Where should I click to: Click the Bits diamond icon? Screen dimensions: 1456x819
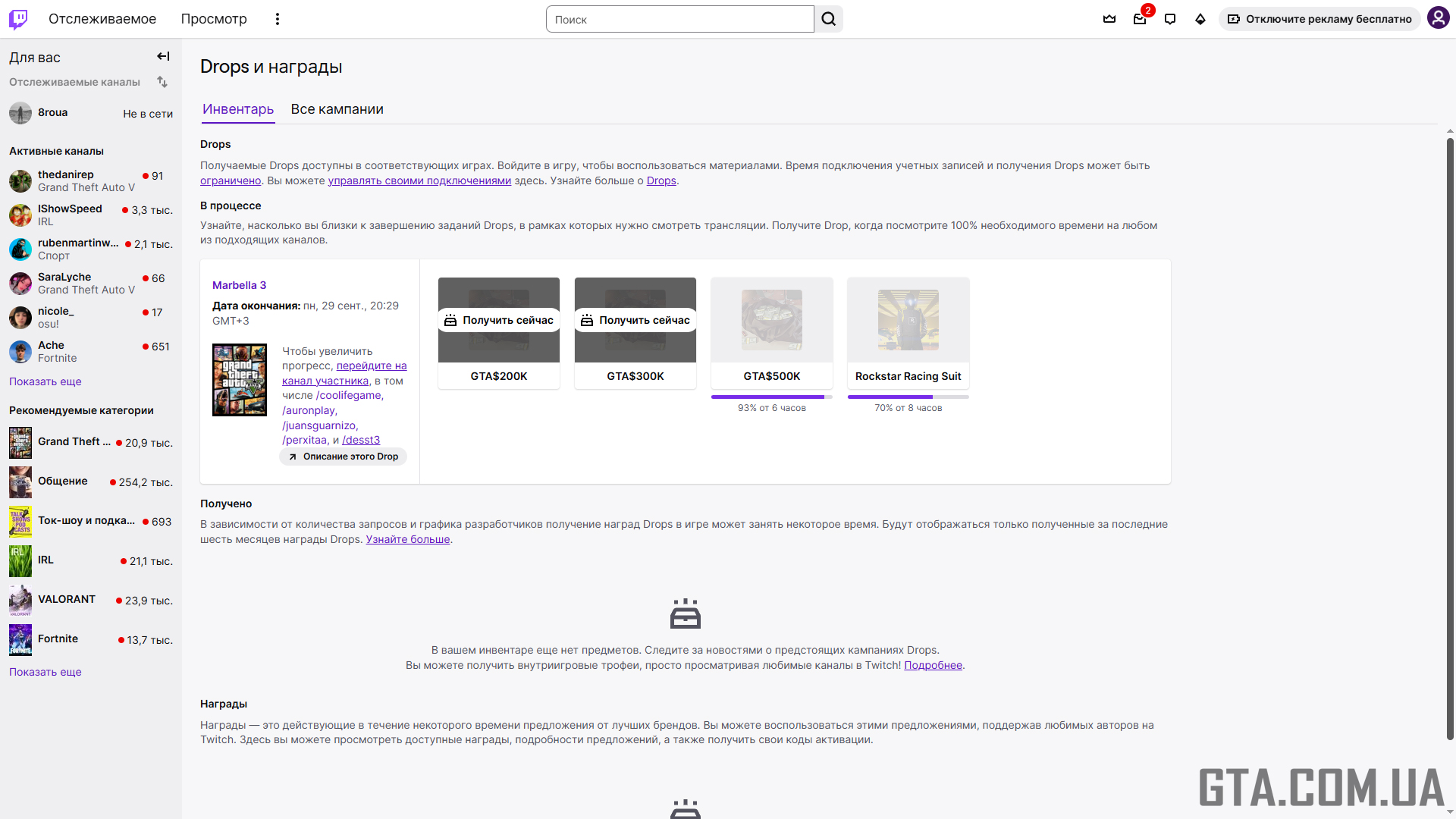click(1200, 19)
